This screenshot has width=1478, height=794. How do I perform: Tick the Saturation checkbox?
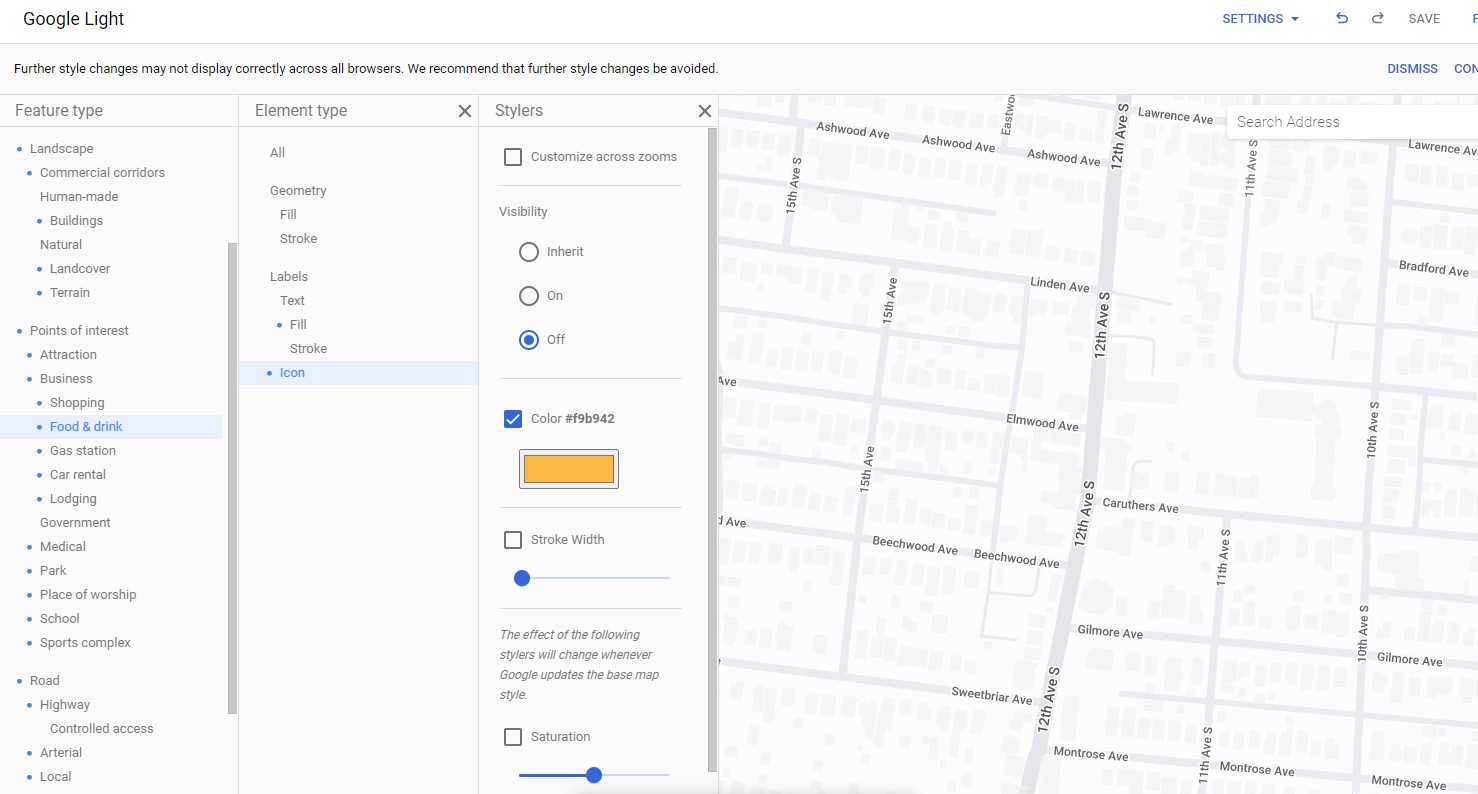coord(513,737)
